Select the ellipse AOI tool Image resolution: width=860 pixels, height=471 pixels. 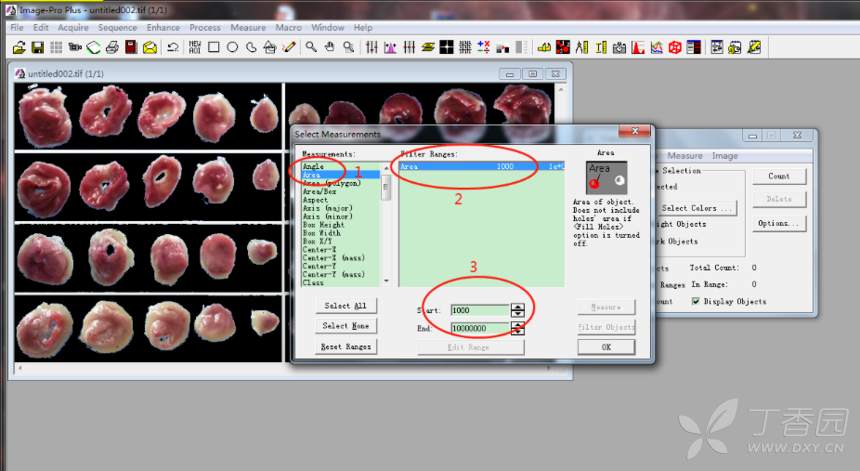coord(232,47)
